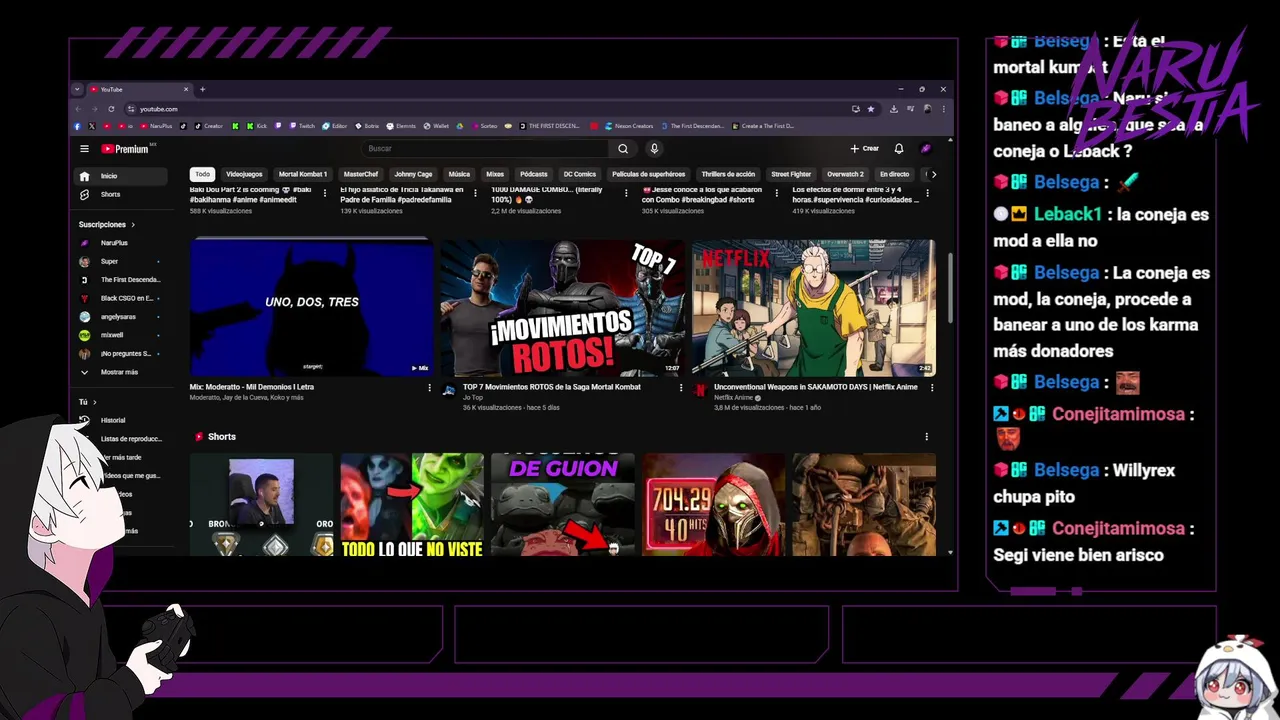Open Chrome three-dot menu

click(943, 109)
